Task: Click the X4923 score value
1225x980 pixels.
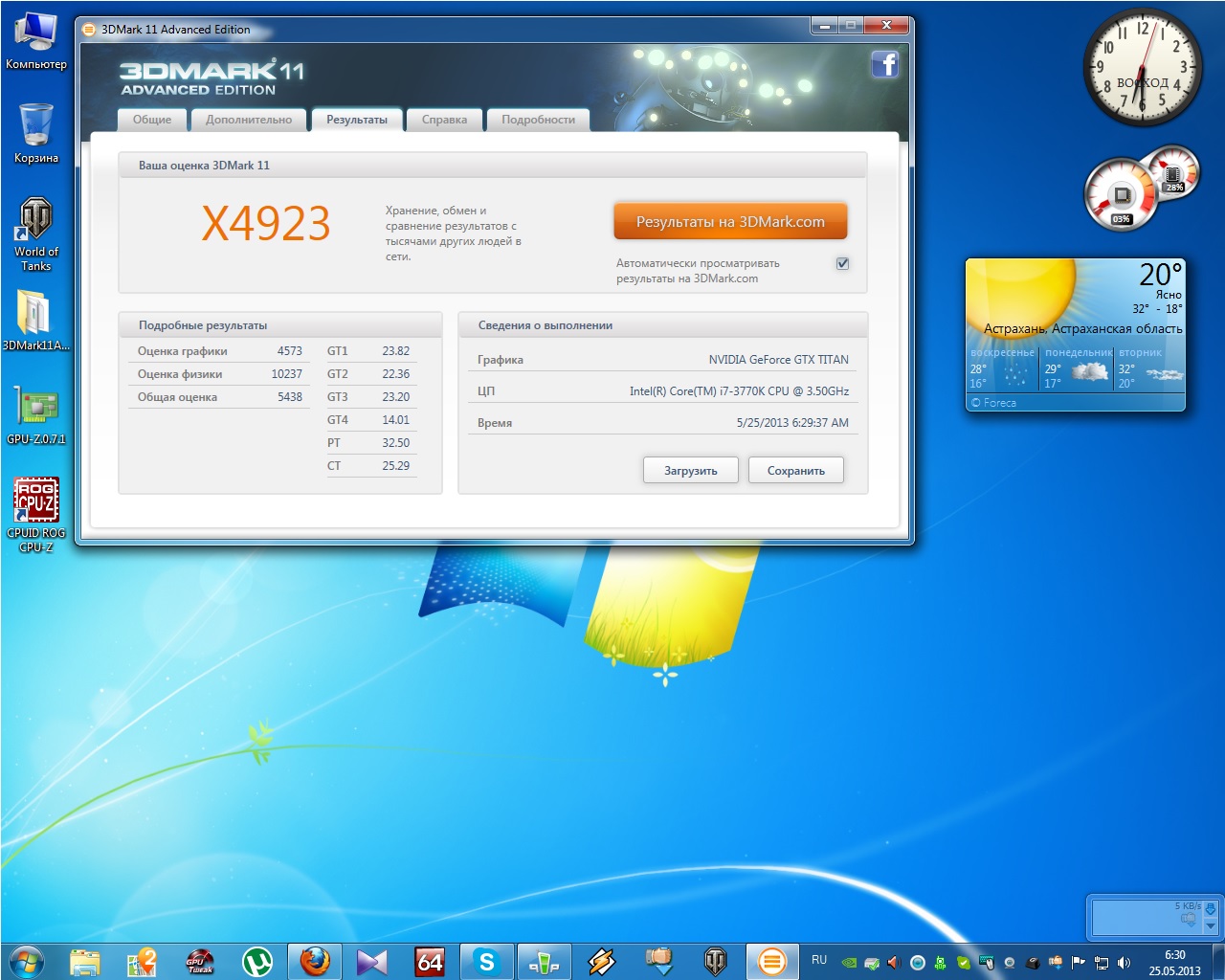Action: (x=266, y=224)
